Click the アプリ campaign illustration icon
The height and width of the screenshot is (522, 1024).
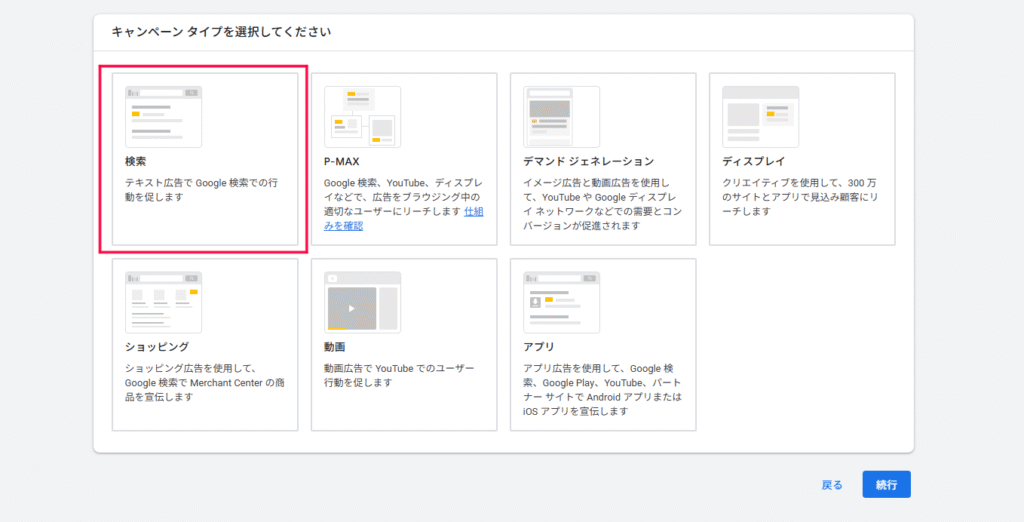tap(562, 302)
